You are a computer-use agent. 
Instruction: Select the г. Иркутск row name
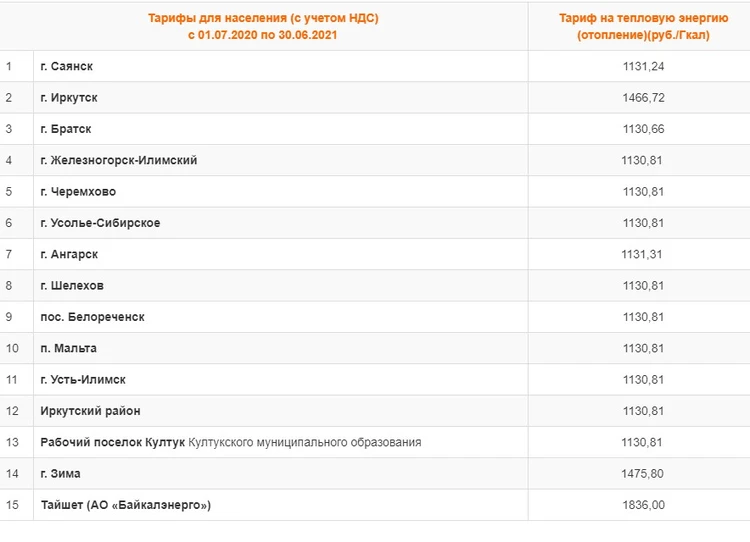coord(69,98)
